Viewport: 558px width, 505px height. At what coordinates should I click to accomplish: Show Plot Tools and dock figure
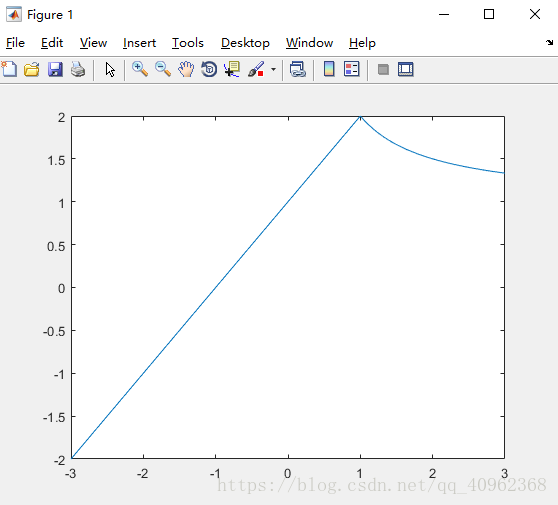coord(406,69)
